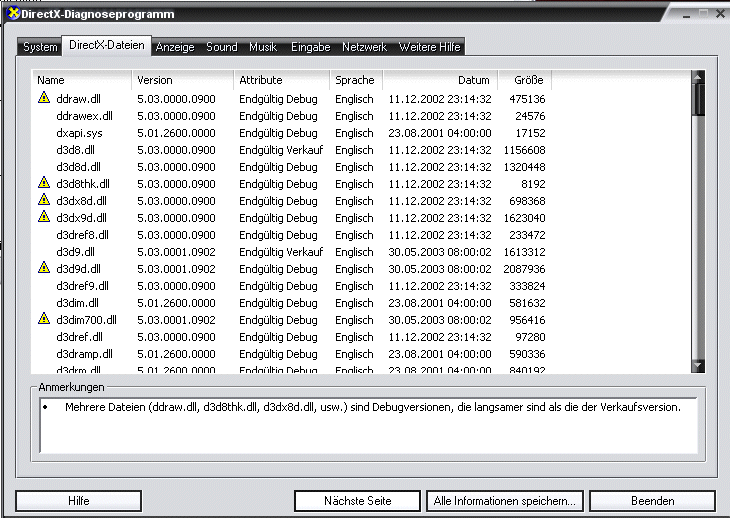Sort by the Version column header

[x=183, y=80]
